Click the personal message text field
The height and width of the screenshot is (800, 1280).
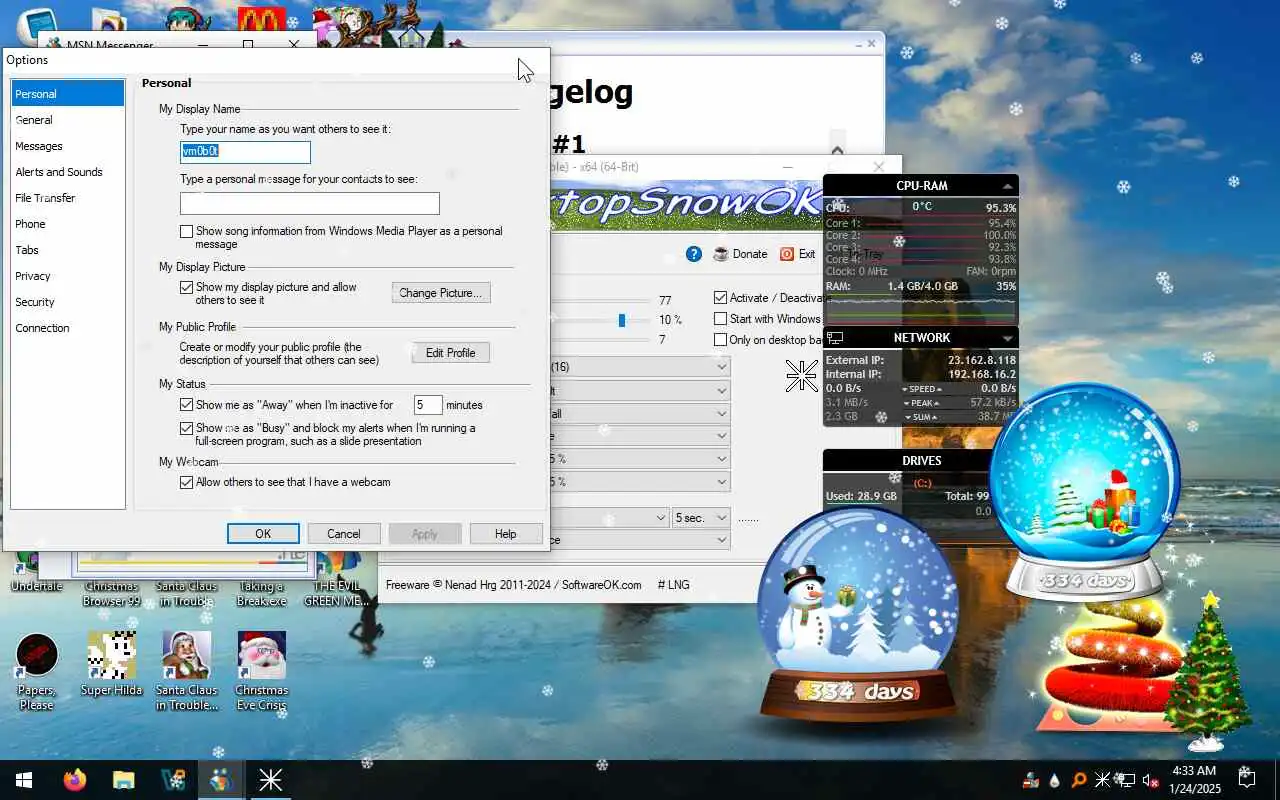point(310,204)
